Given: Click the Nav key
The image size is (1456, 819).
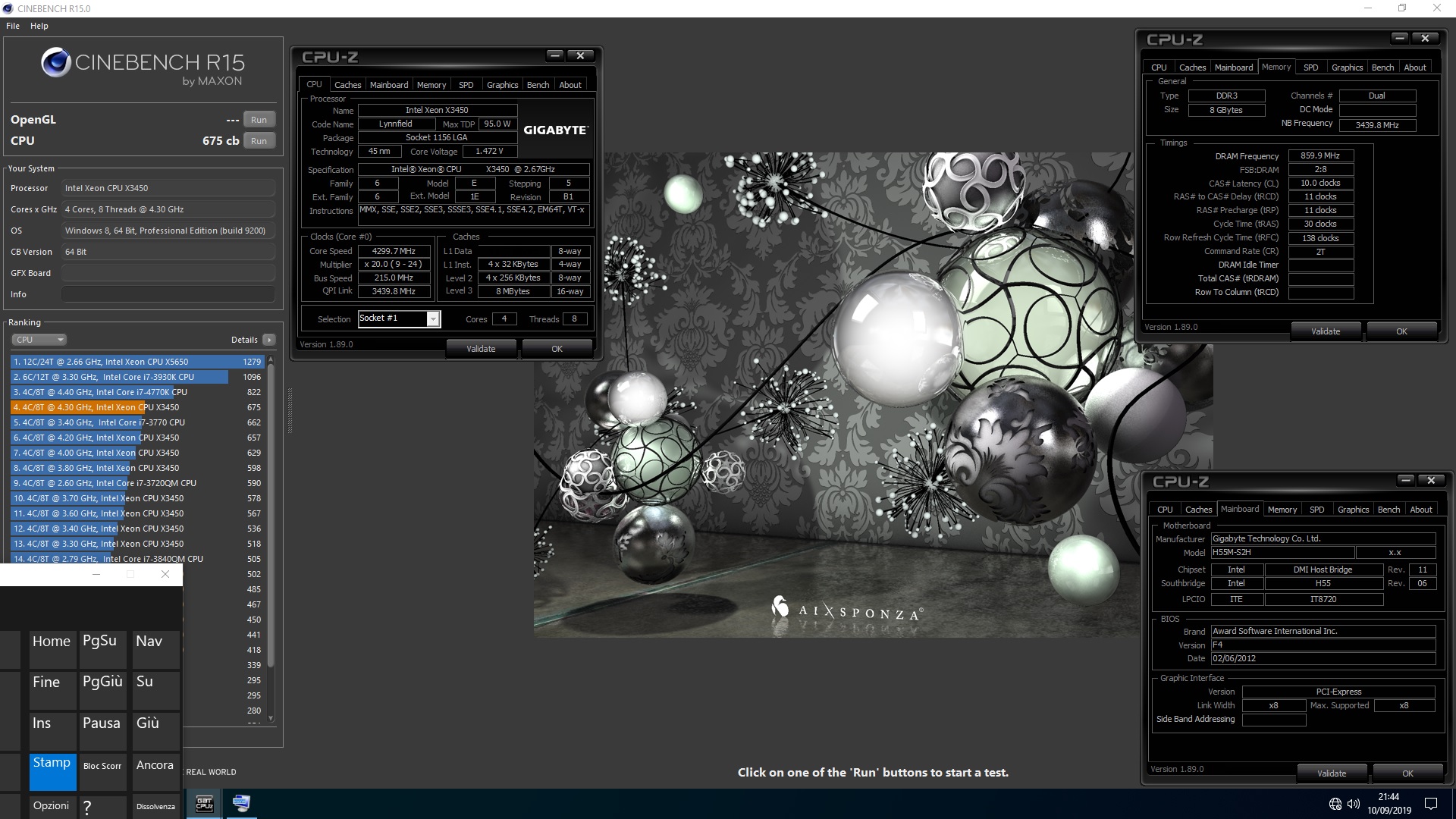Looking at the screenshot, I should tap(156, 649).
